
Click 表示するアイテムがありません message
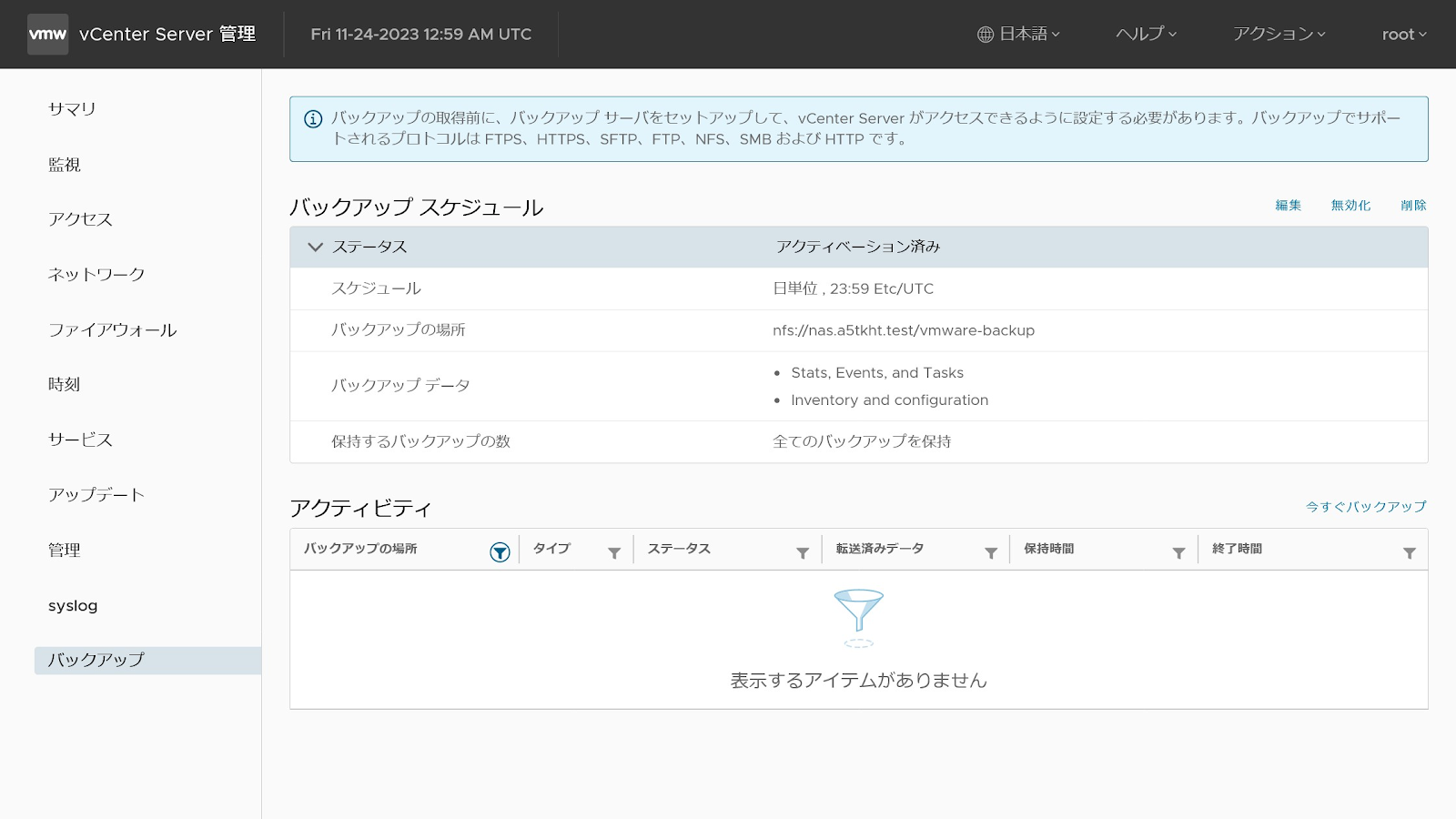859,681
